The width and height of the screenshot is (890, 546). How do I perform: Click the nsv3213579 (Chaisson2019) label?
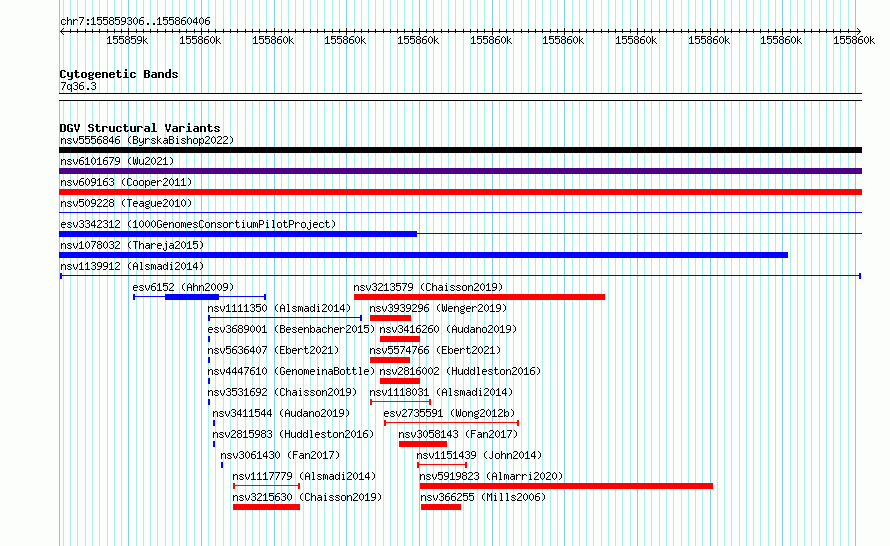tap(428, 287)
